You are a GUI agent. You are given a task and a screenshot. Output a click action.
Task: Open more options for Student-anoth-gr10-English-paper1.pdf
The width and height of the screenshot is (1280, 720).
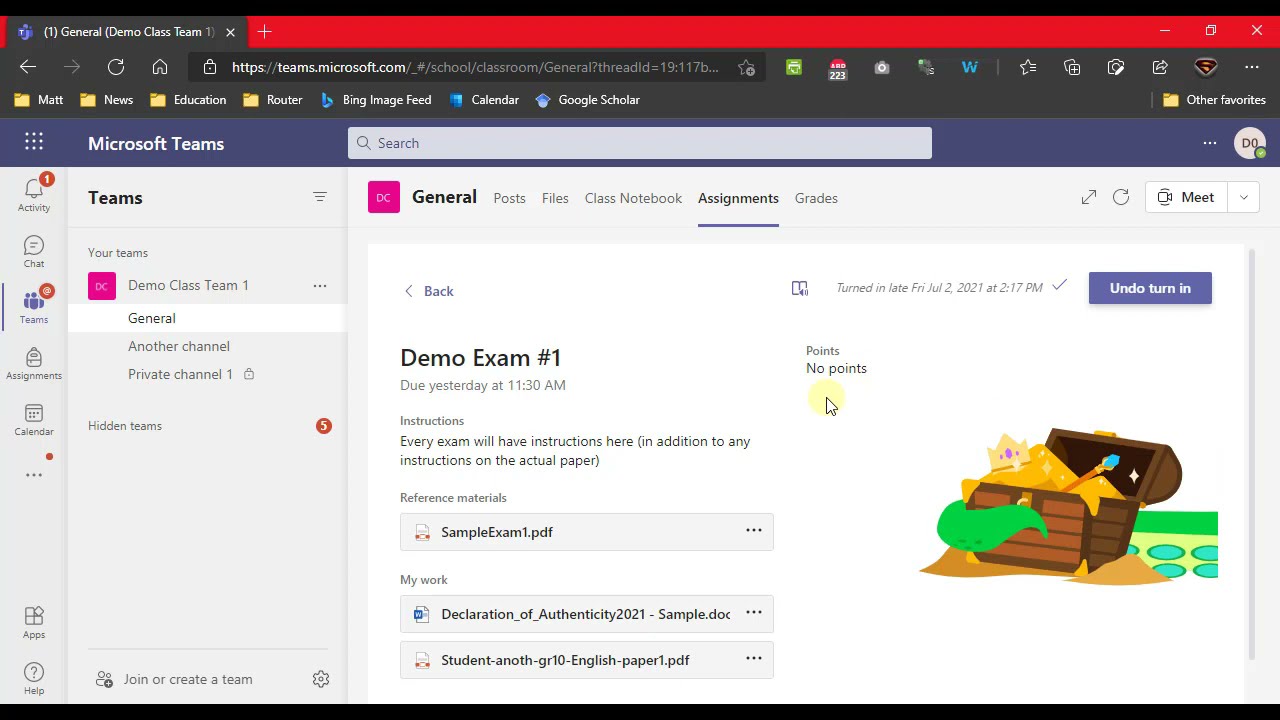tap(754, 659)
